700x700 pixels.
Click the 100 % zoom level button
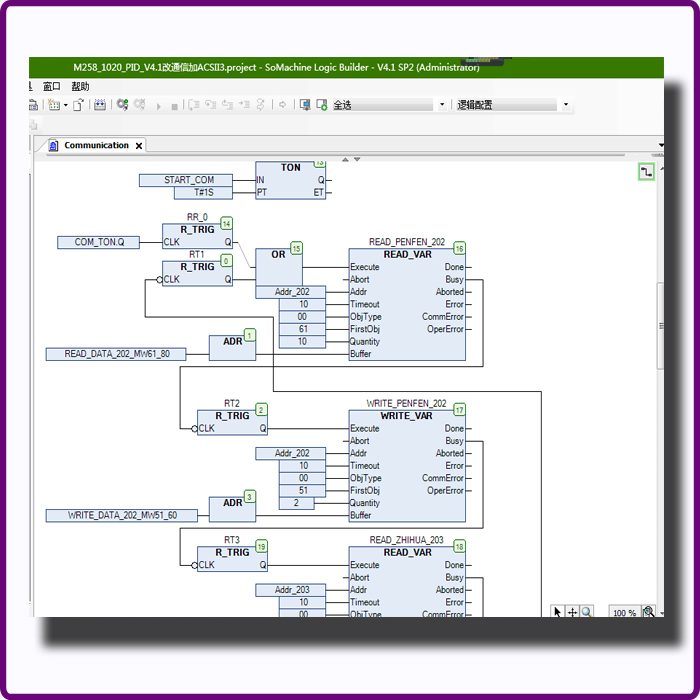click(624, 612)
